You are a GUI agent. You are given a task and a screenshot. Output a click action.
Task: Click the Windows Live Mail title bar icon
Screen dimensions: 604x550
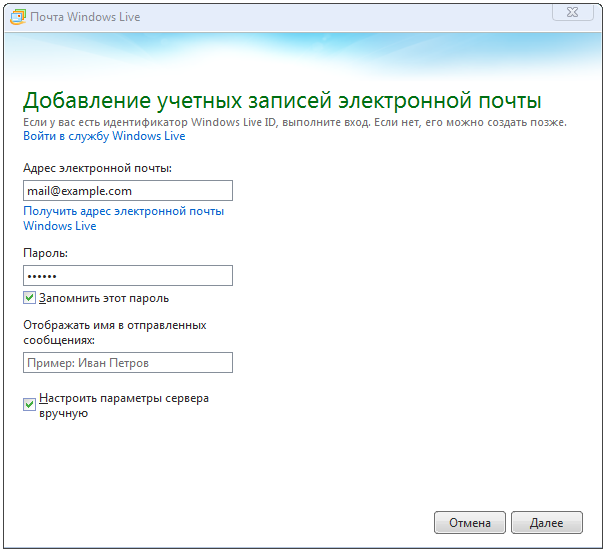click(18, 17)
